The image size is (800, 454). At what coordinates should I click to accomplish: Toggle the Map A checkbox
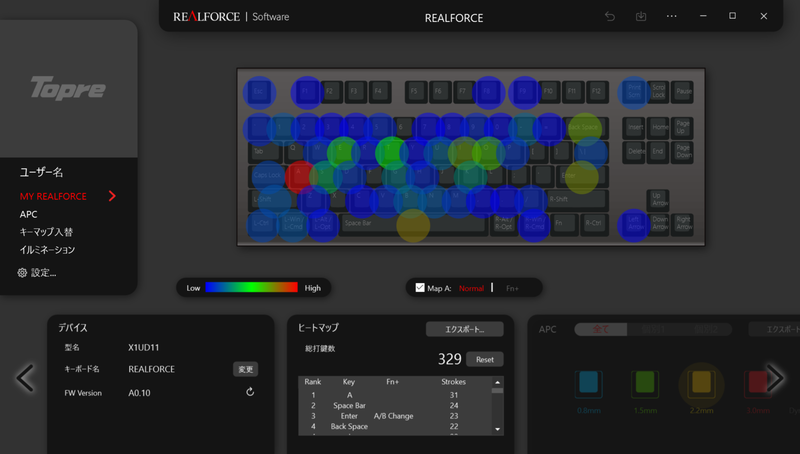pyautogui.click(x=420, y=288)
